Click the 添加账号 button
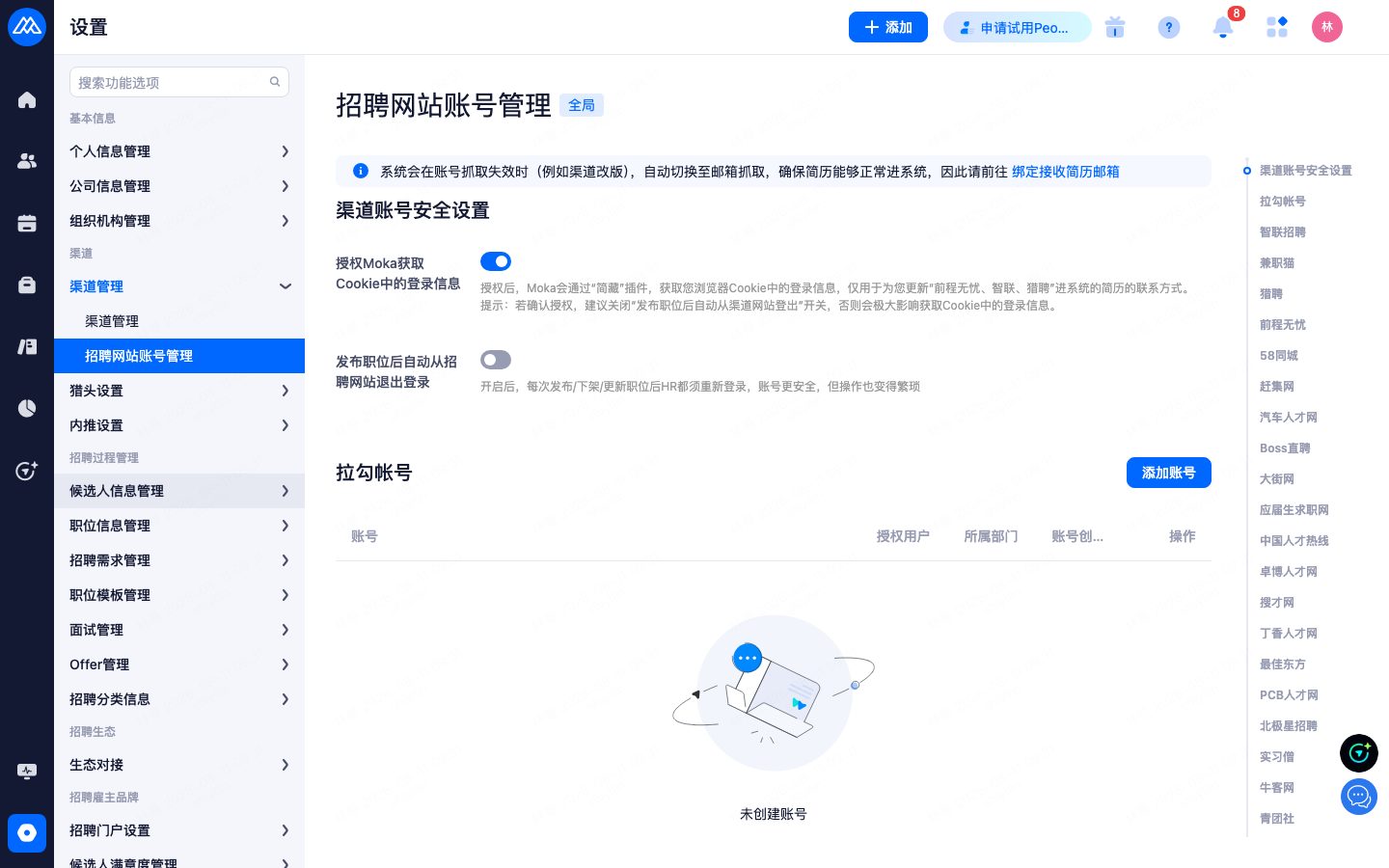Viewport: 1389px width, 868px height. coord(1169,473)
